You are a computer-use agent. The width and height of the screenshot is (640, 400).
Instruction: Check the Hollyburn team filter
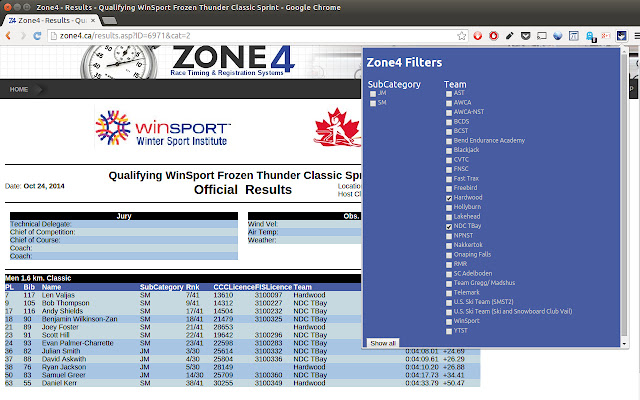click(449, 208)
